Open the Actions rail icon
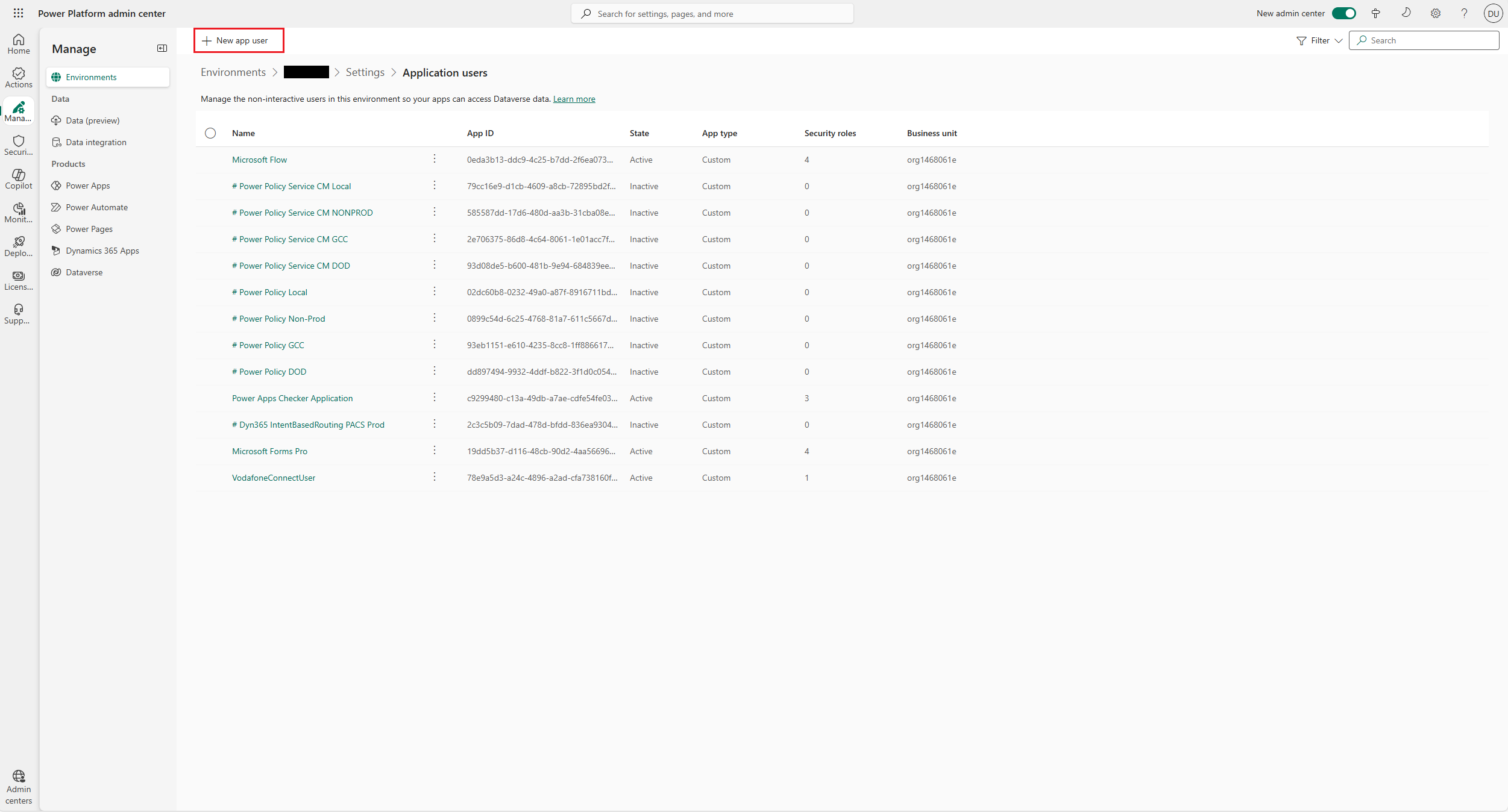This screenshot has height=812, width=1508. pos(19,78)
